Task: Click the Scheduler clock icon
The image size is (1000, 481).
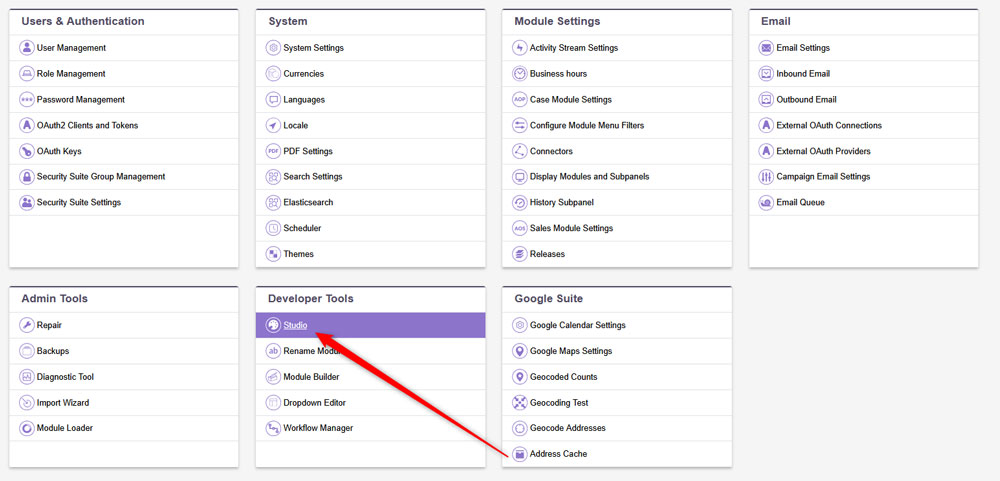Action: pos(273,228)
